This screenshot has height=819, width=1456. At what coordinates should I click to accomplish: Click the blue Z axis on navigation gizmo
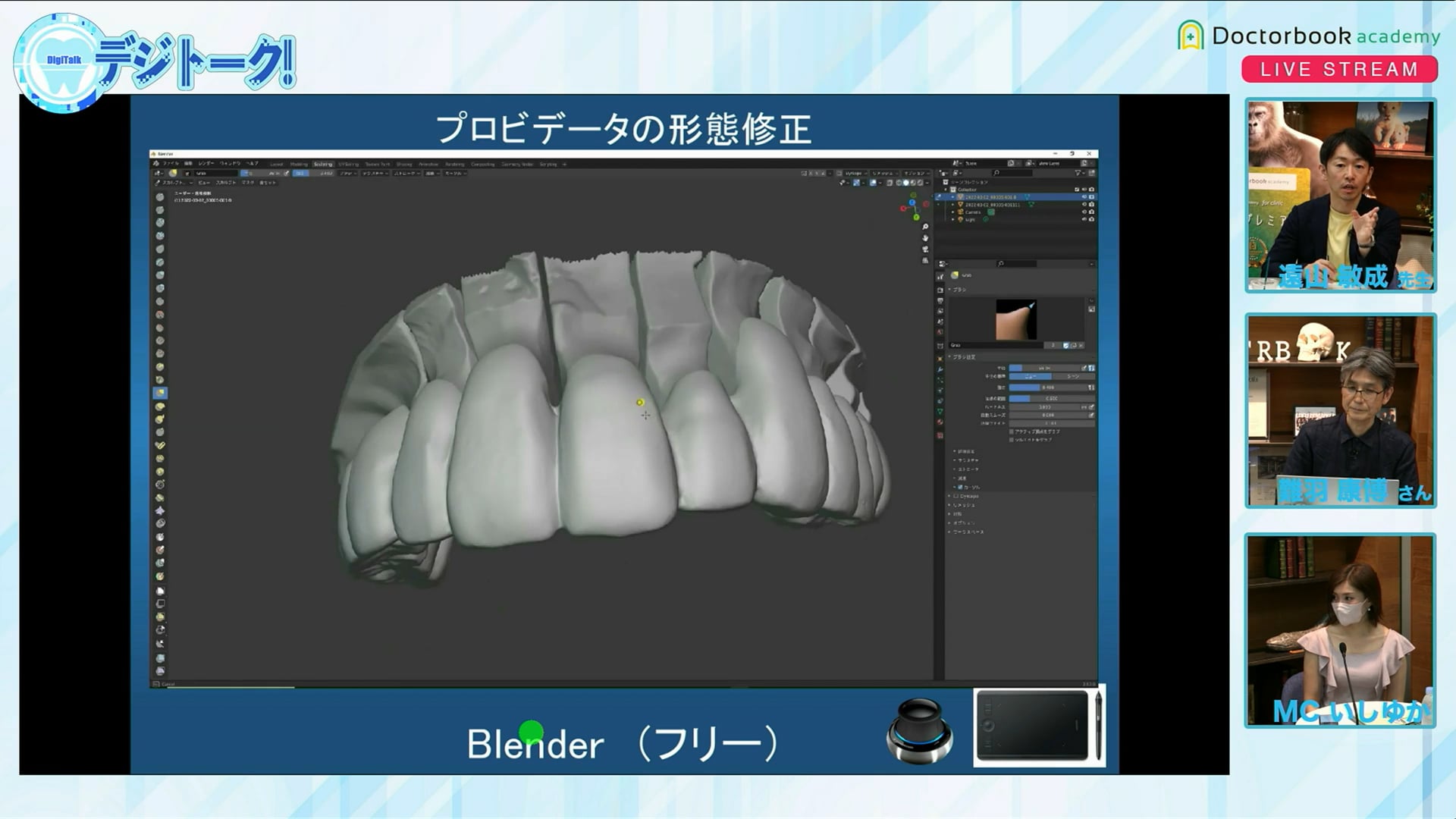point(912,202)
